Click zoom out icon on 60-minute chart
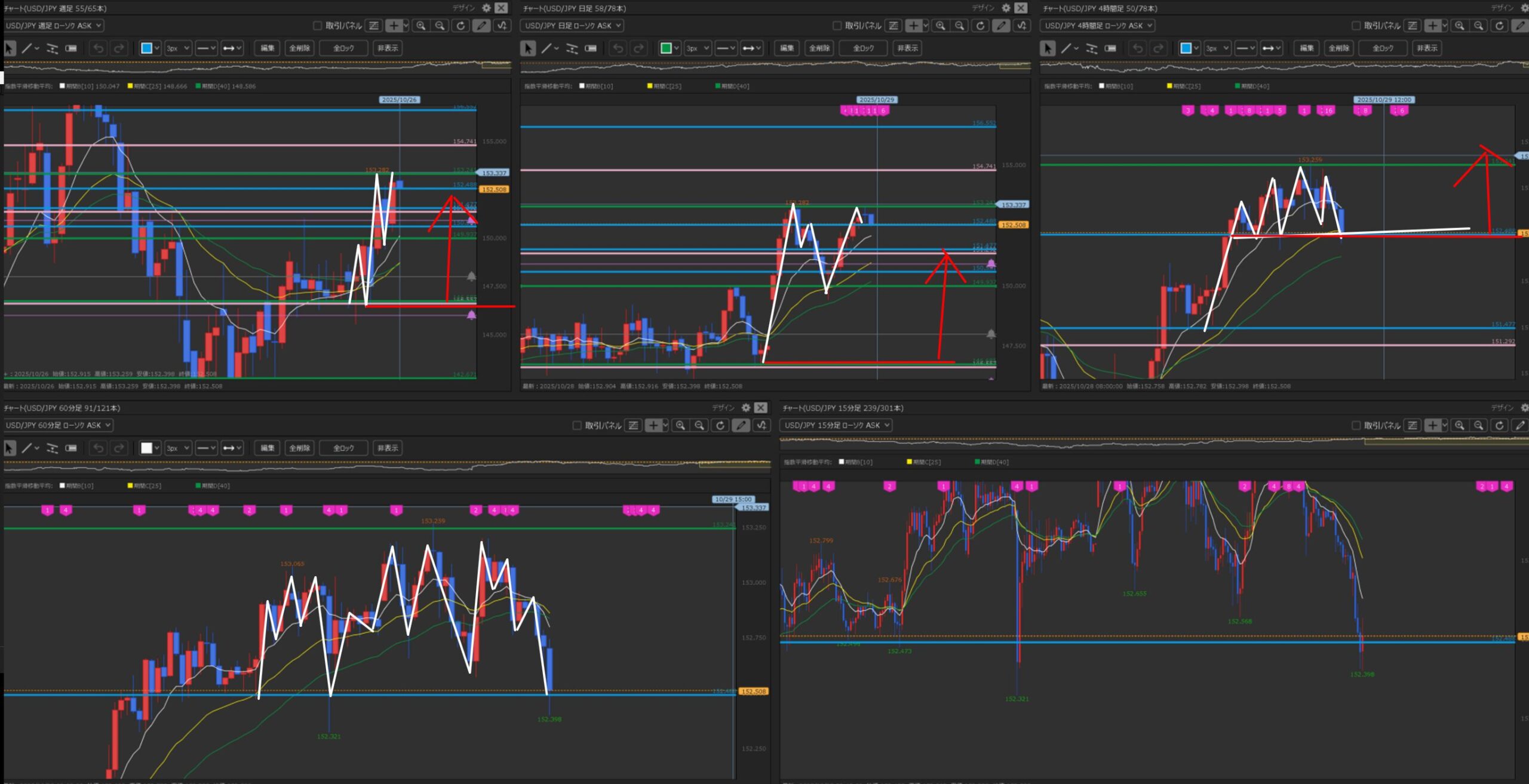This screenshot has width=1529, height=784. tap(699, 426)
